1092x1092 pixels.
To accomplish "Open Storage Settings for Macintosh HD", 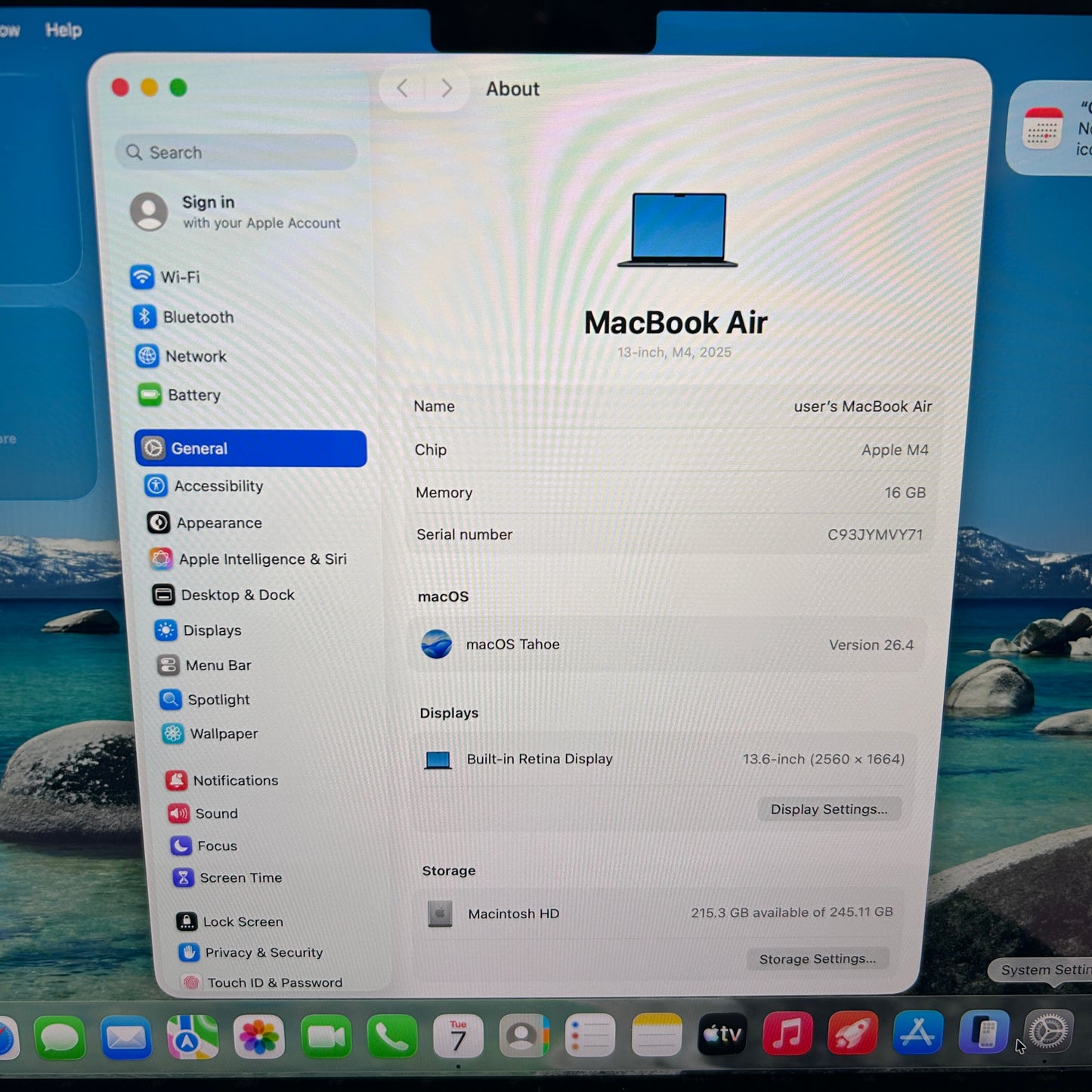I will click(x=817, y=958).
